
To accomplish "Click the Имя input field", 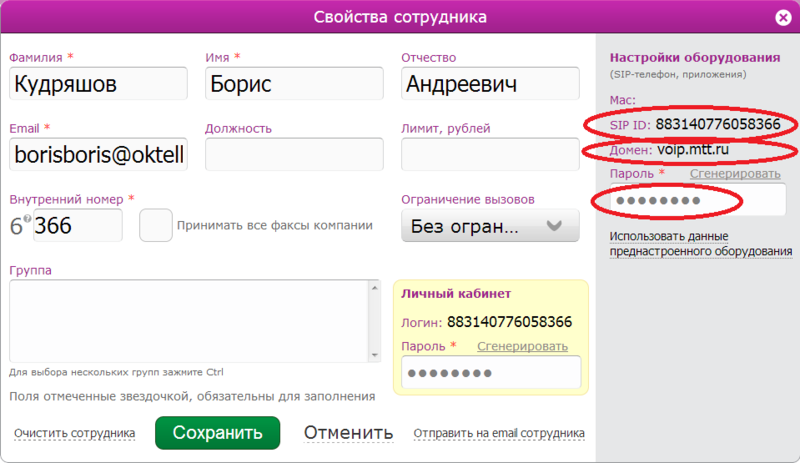I will pyautogui.click(x=294, y=84).
